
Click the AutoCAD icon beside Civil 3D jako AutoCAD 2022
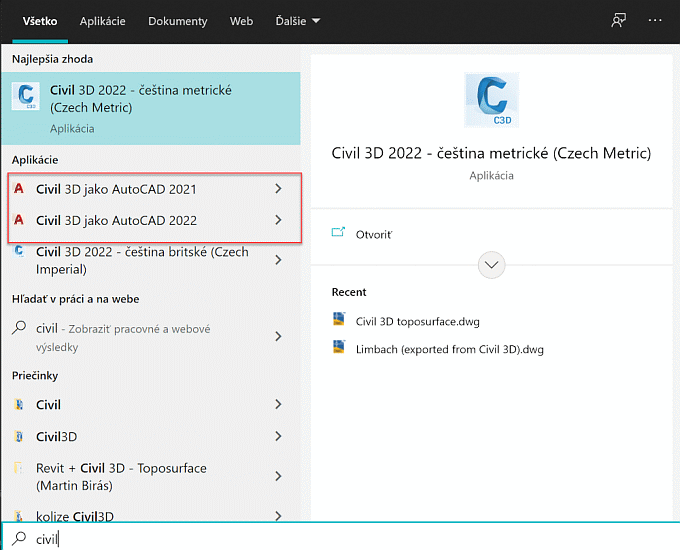[x=19, y=219]
